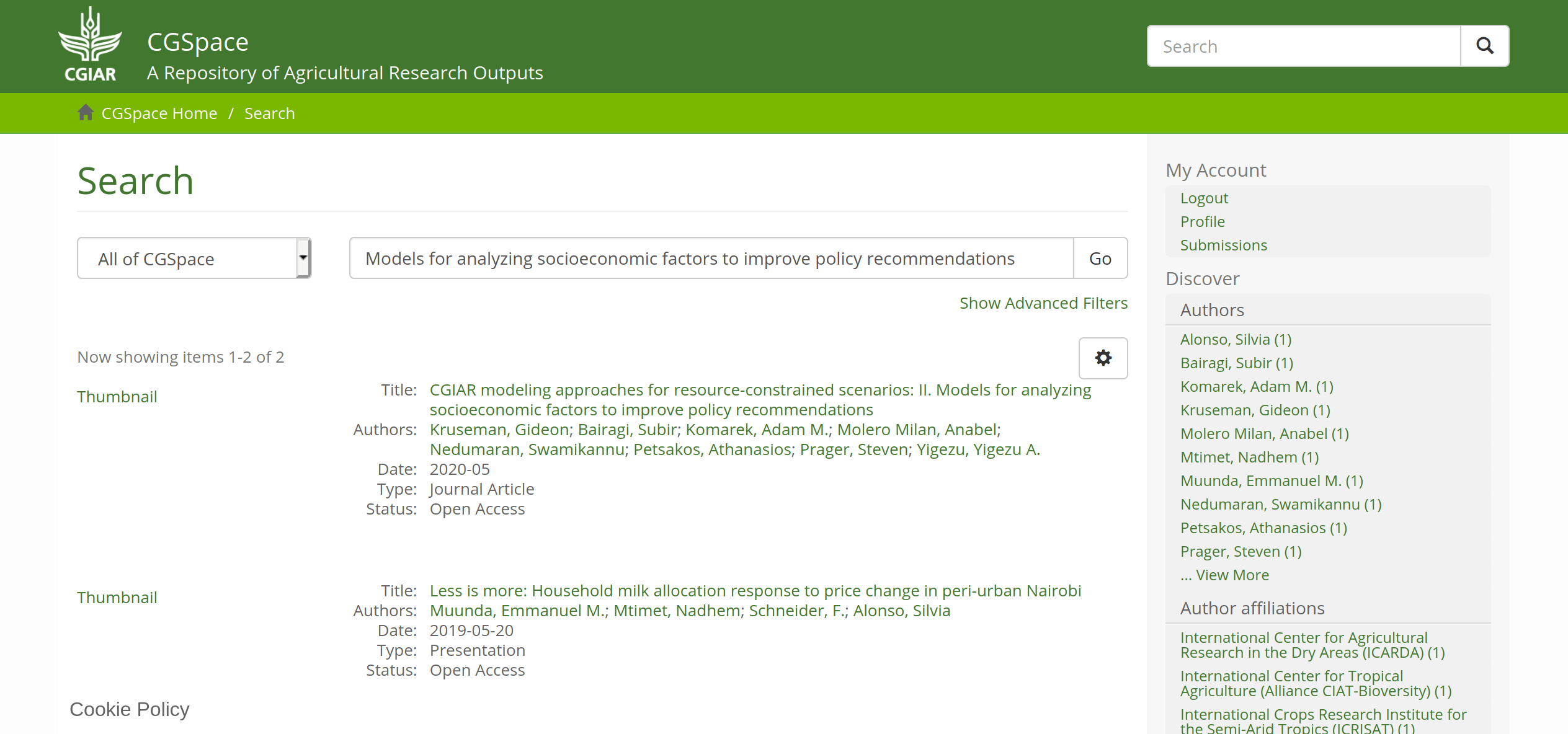Click the Go button to search

[x=1100, y=258]
